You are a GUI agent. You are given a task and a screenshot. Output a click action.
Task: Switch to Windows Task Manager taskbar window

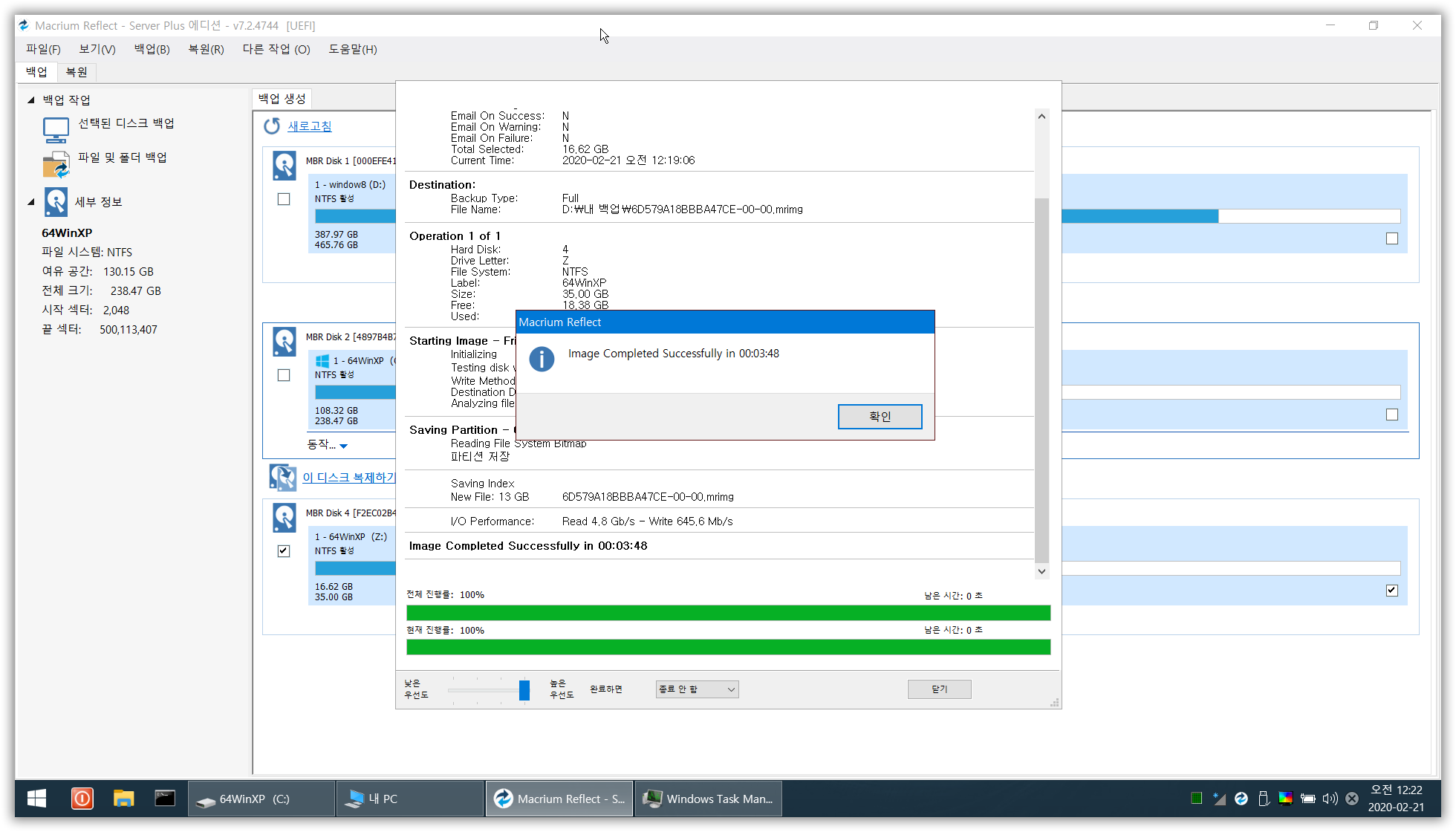tap(708, 799)
